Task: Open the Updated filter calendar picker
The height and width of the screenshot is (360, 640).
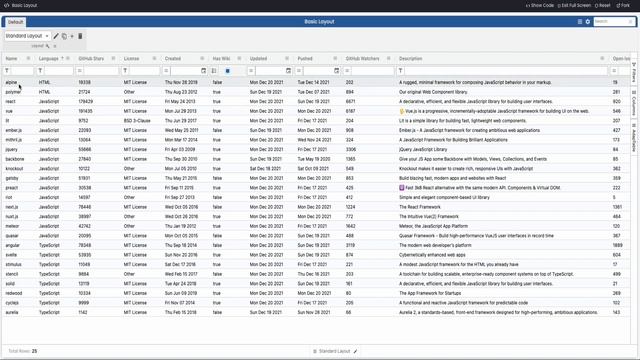Action: tap(289, 71)
